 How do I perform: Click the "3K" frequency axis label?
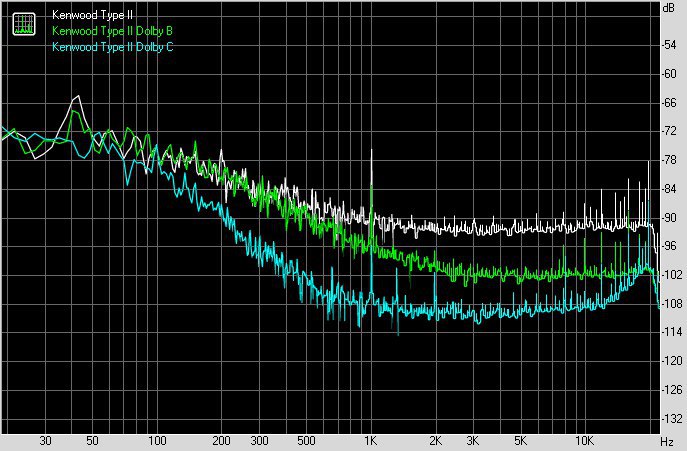[473, 440]
